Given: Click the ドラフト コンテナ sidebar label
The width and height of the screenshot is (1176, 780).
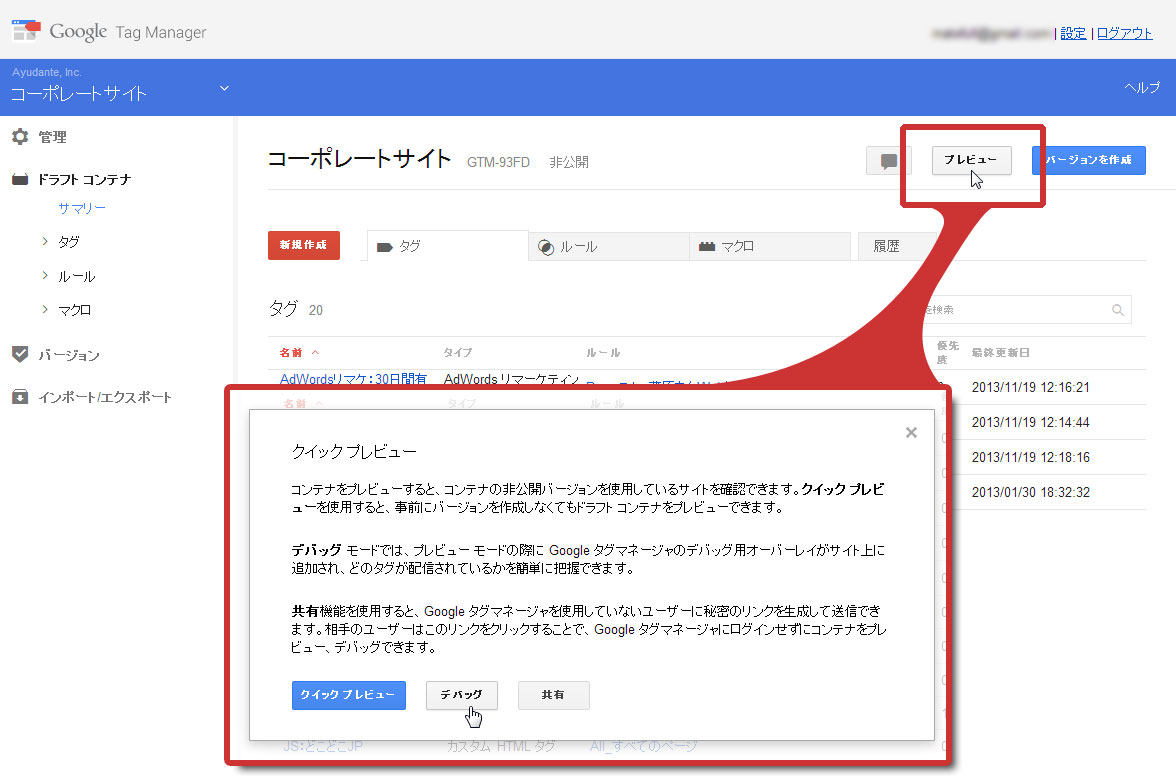Looking at the screenshot, I should [85, 179].
